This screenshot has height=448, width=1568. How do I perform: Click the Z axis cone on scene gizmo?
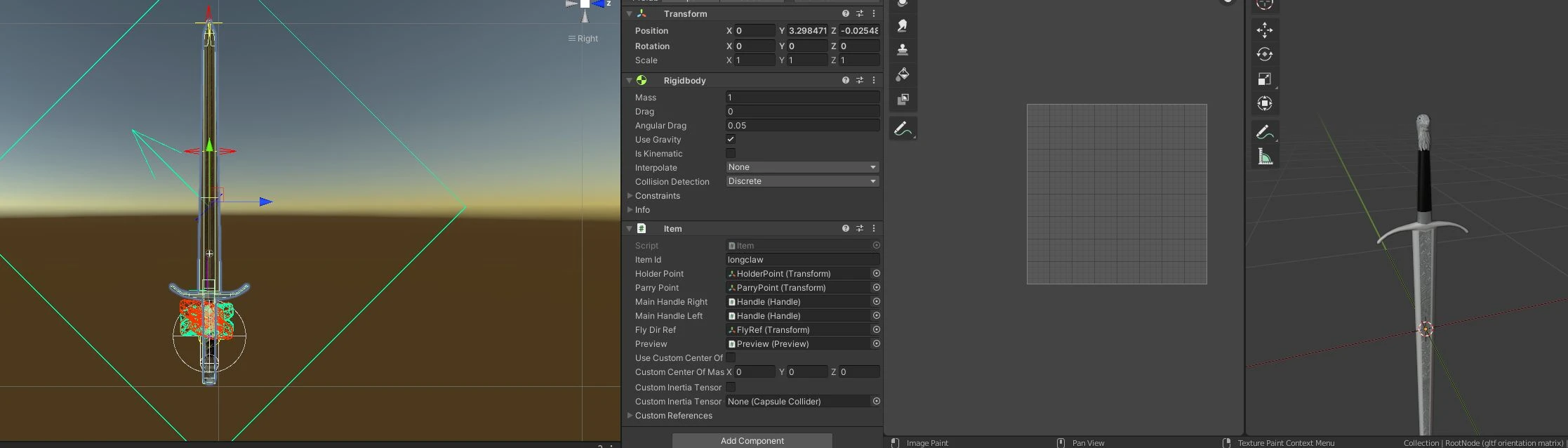[598, 4]
